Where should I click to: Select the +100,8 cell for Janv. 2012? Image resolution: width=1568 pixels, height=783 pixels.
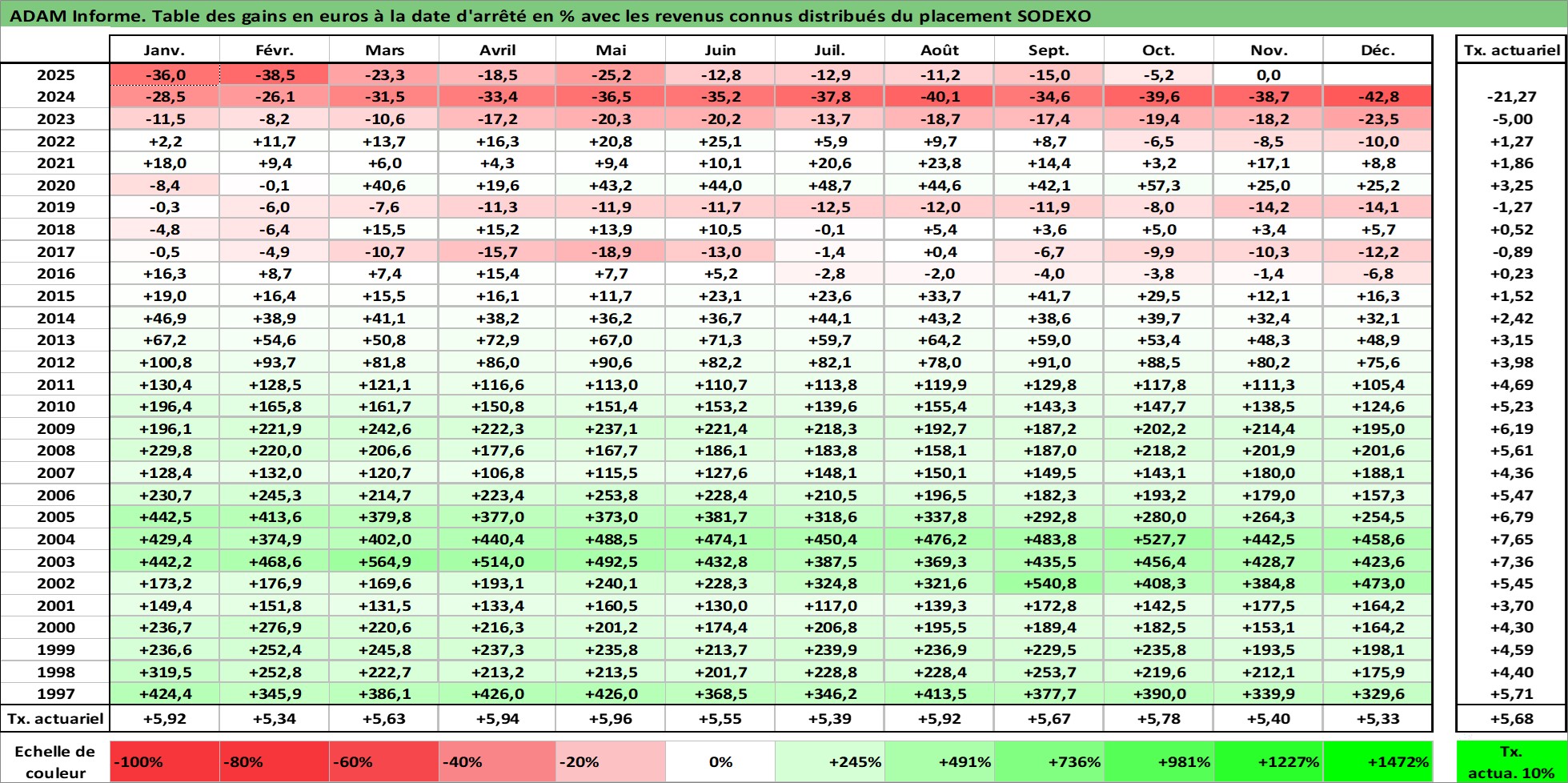tap(165, 362)
